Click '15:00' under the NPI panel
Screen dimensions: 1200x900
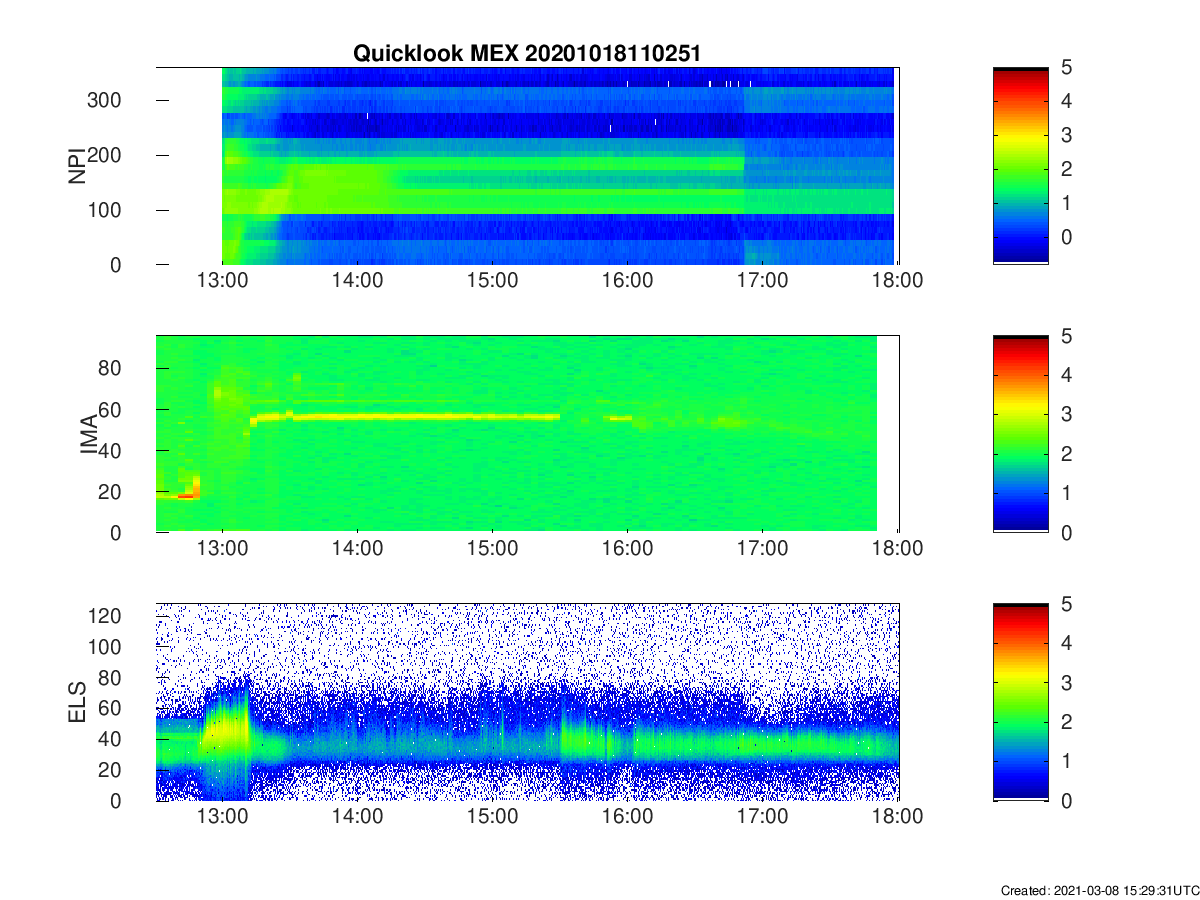pyautogui.click(x=492, y=281)
